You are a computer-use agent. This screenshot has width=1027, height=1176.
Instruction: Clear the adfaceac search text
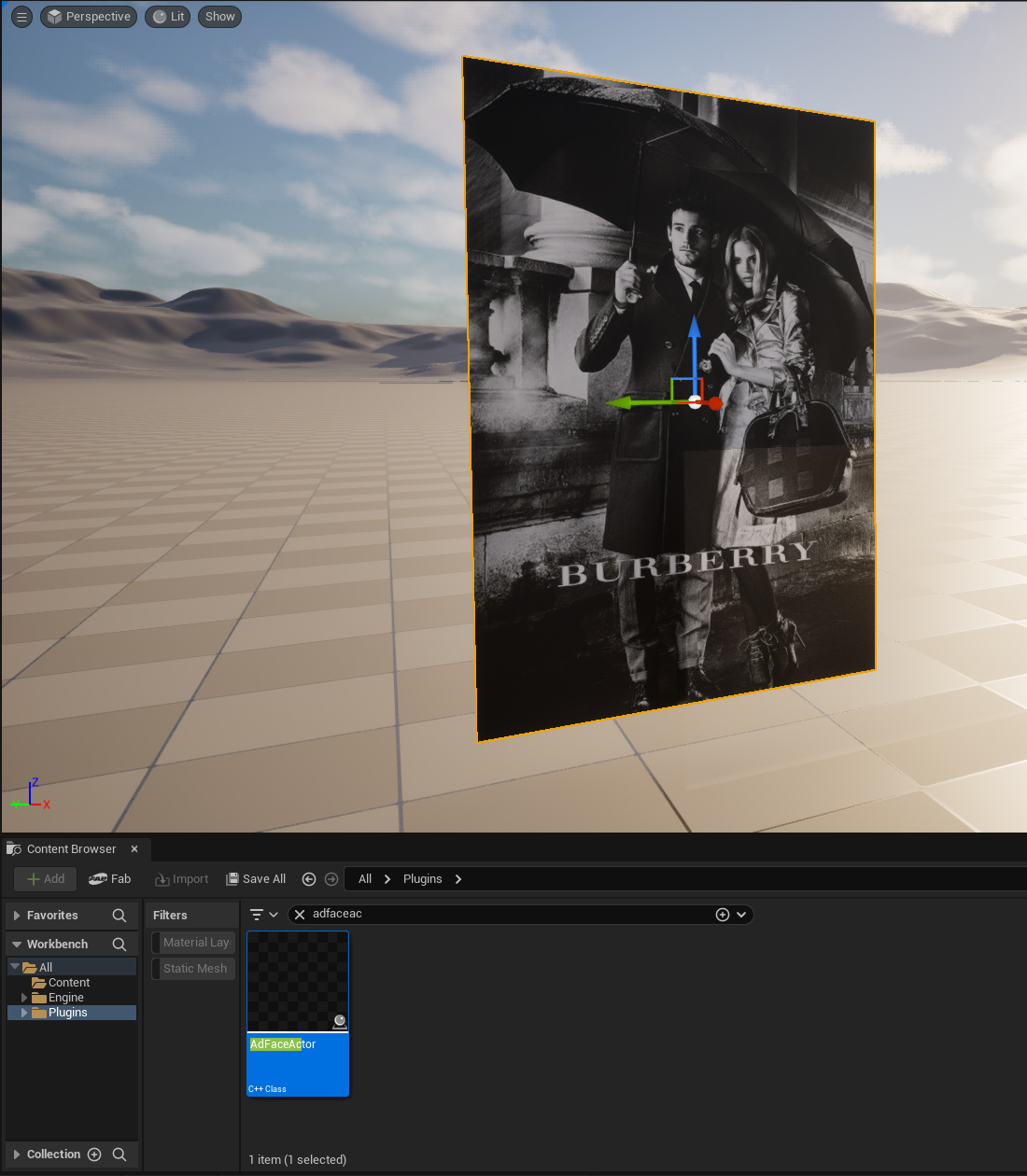point(300,915)
